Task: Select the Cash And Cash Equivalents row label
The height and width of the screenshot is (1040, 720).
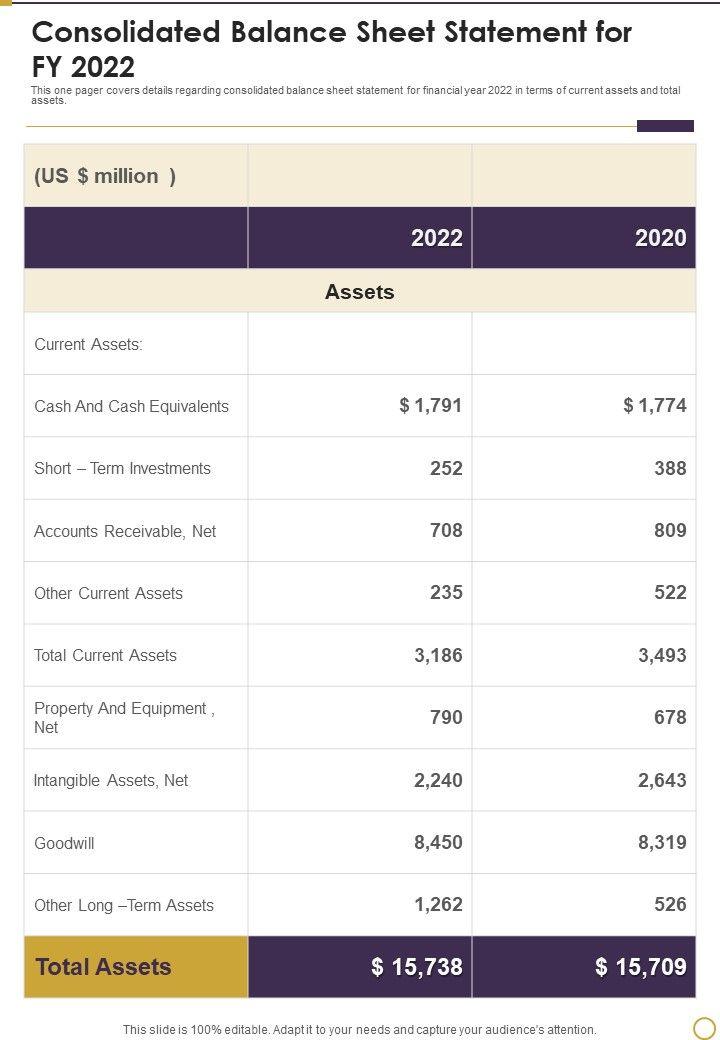Action: 132,406
